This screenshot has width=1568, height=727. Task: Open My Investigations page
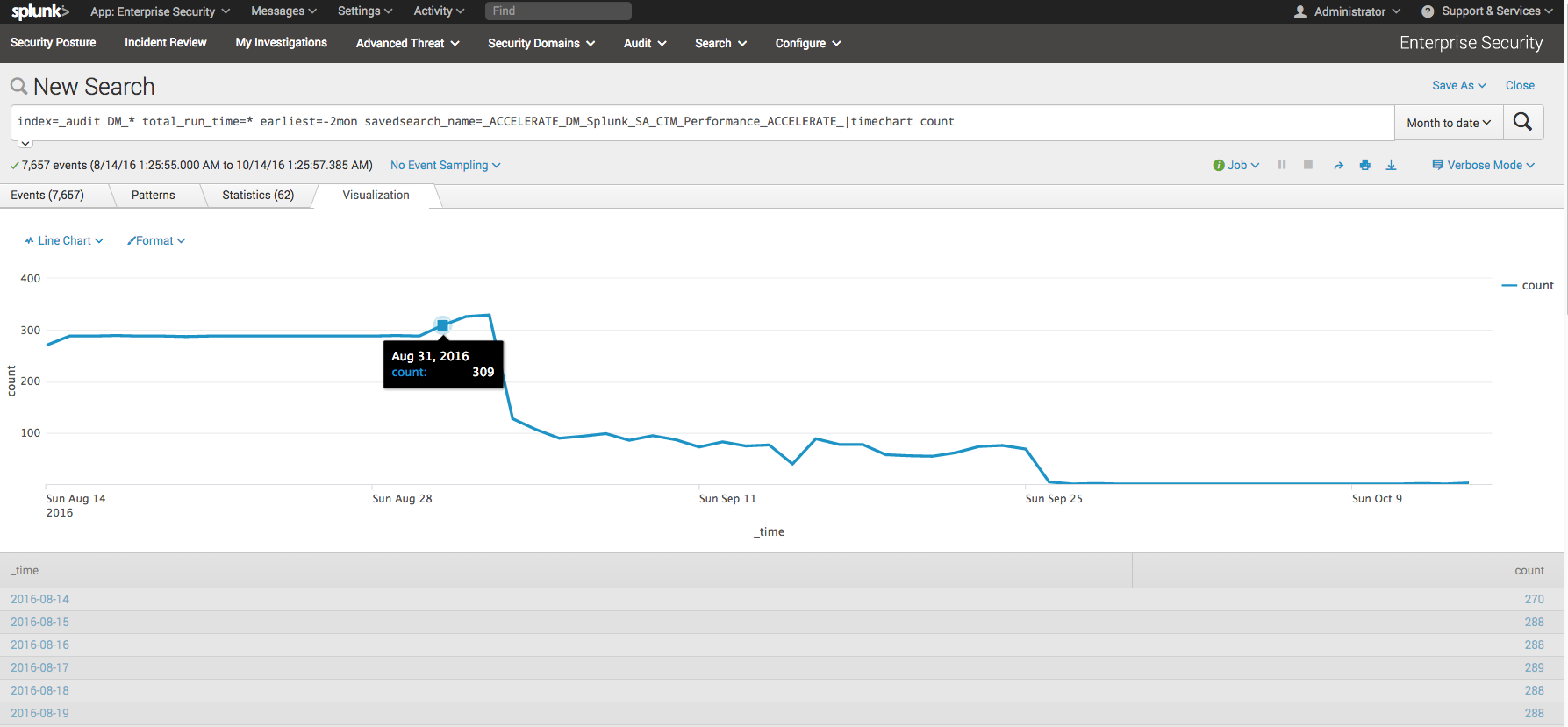pyautogui.click(x=282, y=42)
